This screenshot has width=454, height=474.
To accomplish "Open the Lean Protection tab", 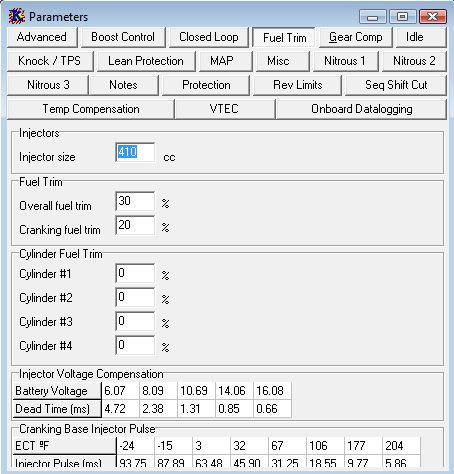I will tap(146, 61).
